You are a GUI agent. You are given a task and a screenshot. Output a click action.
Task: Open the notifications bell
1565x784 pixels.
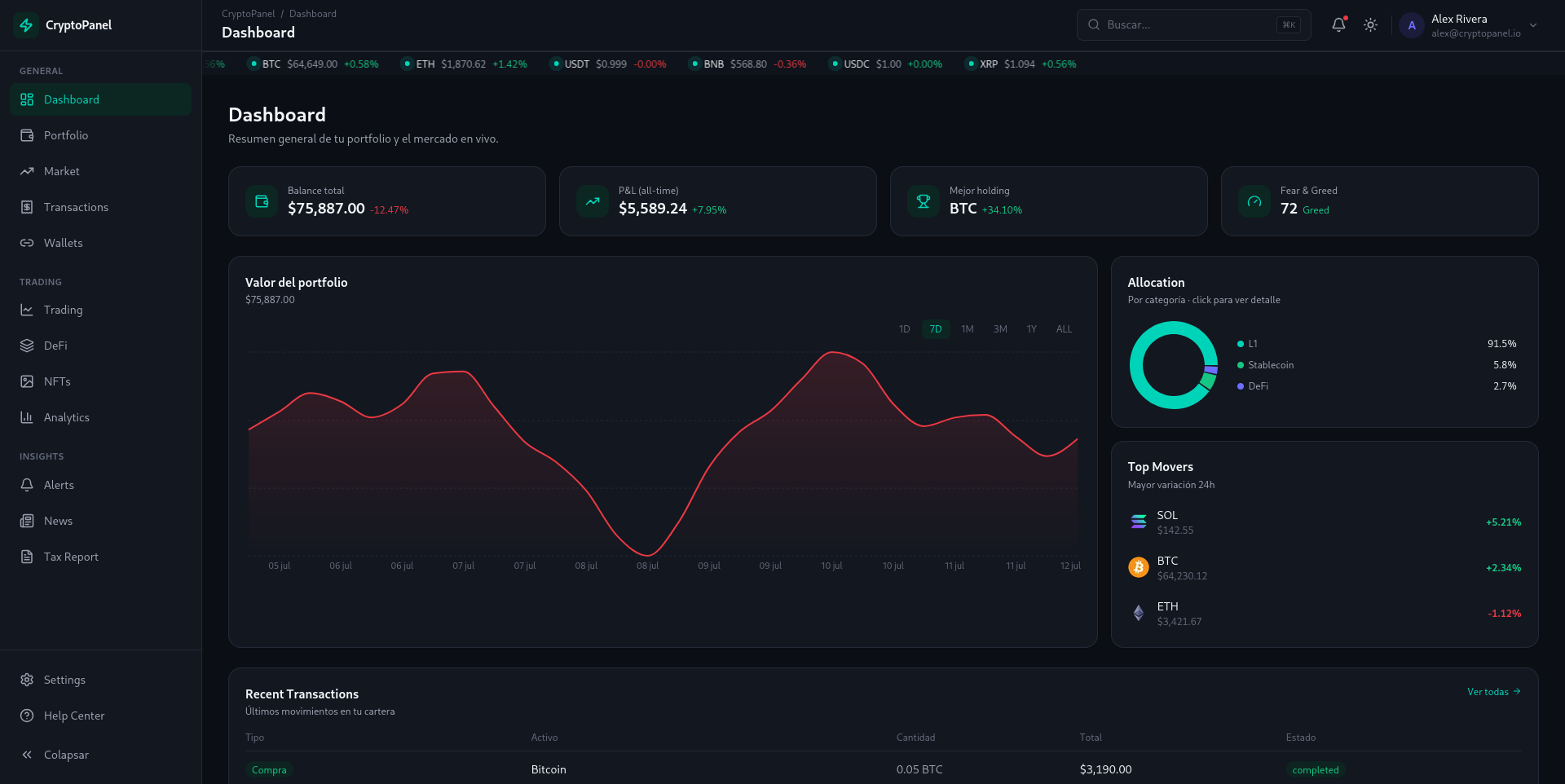point(1338,25)
